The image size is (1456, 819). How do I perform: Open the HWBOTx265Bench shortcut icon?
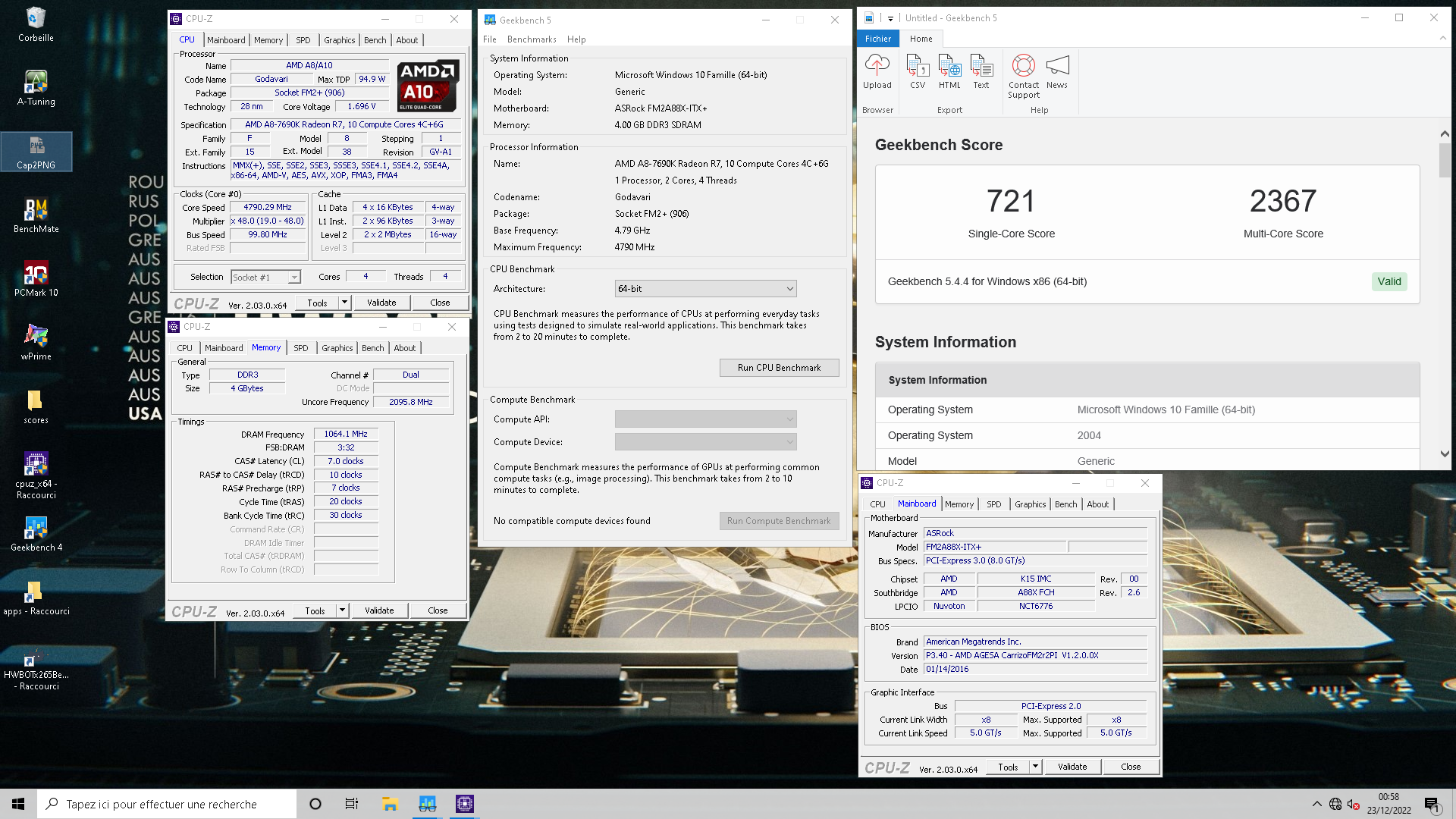tap(36, 667)
